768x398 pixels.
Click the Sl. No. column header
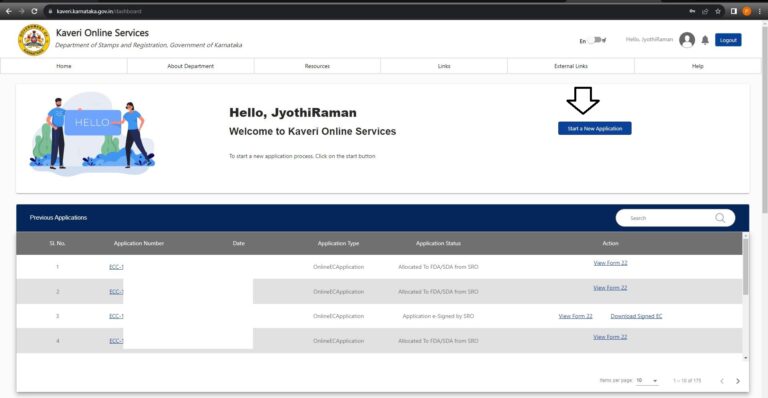click(57, 243)
